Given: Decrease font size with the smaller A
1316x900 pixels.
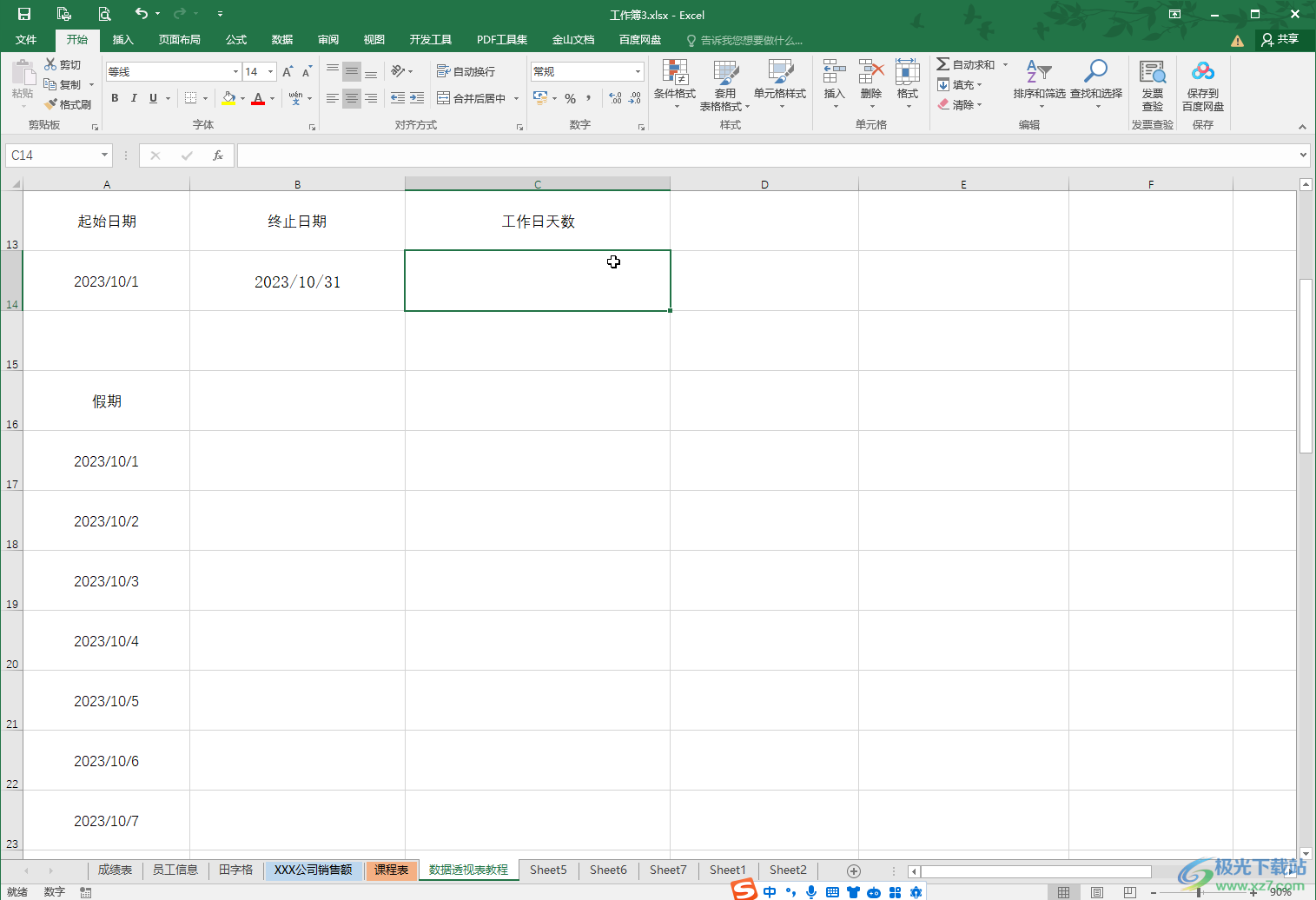Looking at the screenshot, I should (x=307, y=71).
